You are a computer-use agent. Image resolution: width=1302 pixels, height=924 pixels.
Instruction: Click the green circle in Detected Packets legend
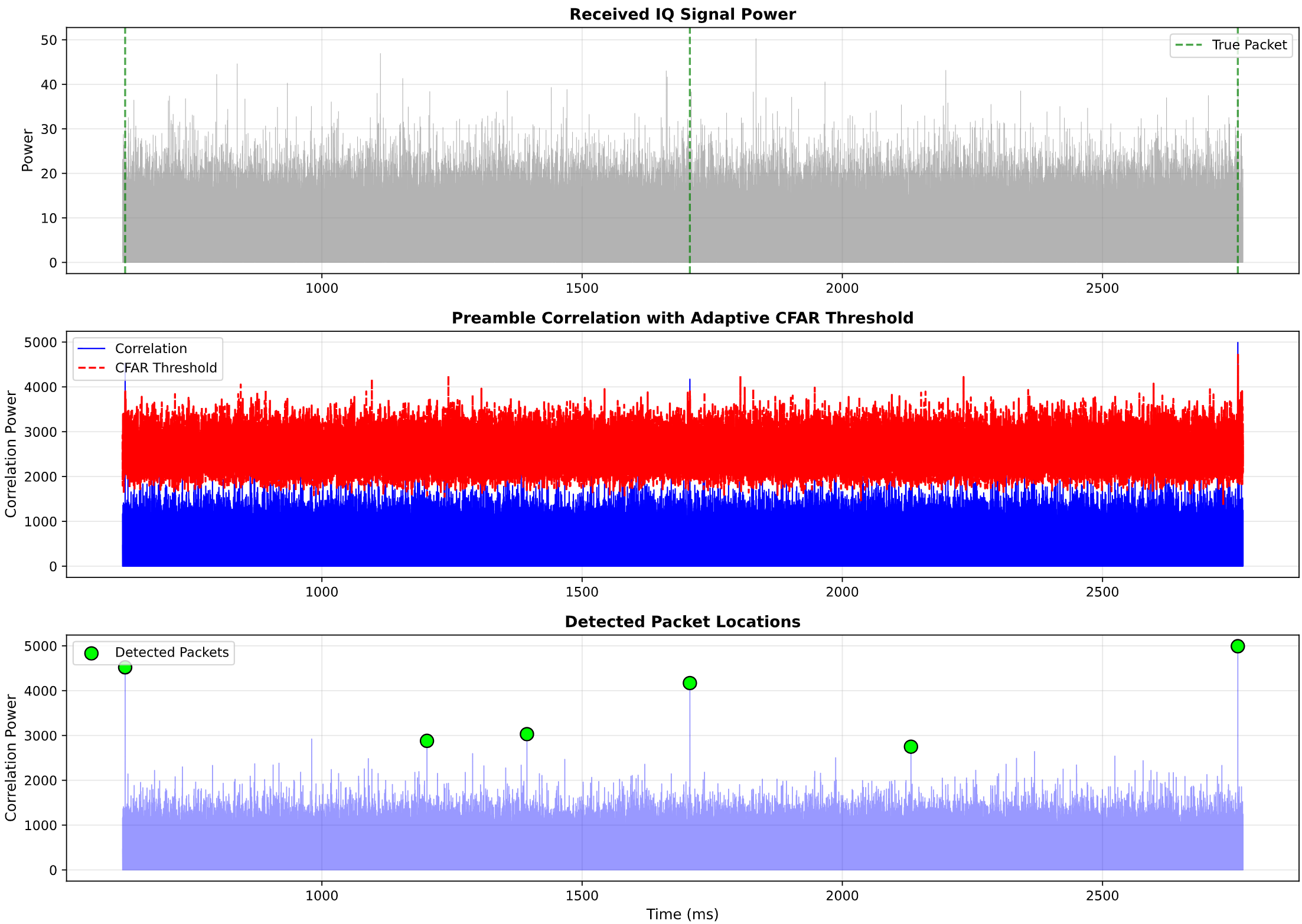coord(92,653)
